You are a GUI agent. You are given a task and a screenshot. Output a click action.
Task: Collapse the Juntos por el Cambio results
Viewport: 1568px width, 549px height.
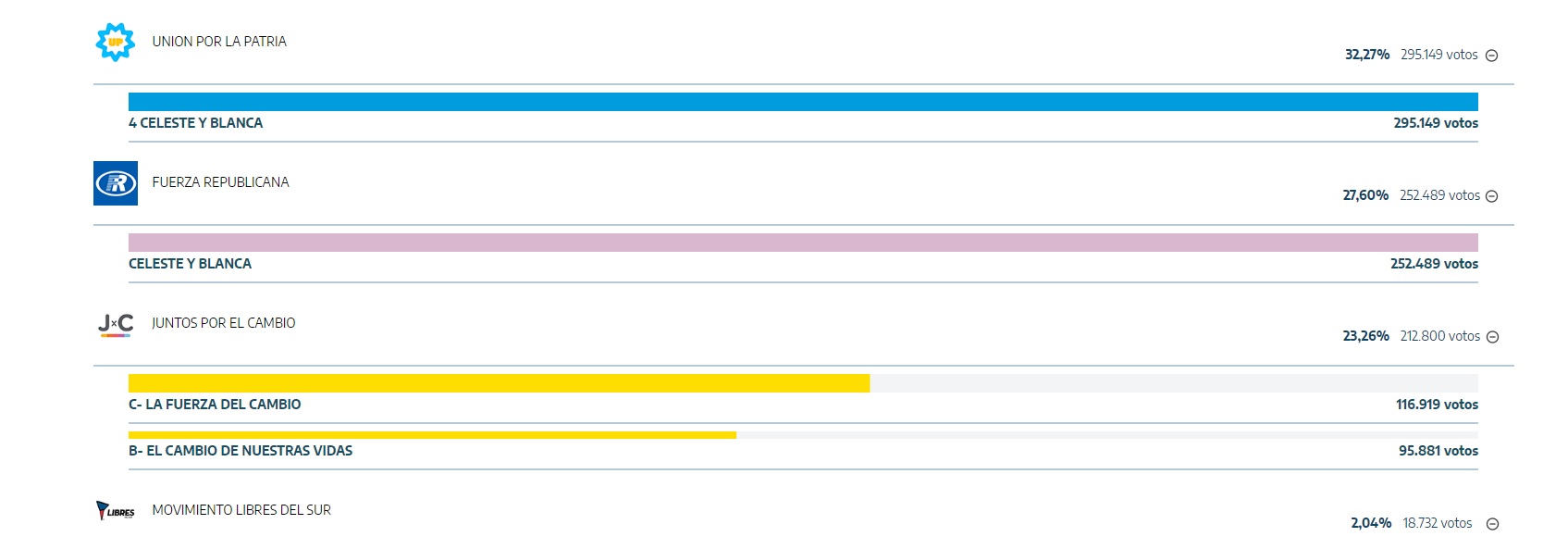coord(1492,337)
